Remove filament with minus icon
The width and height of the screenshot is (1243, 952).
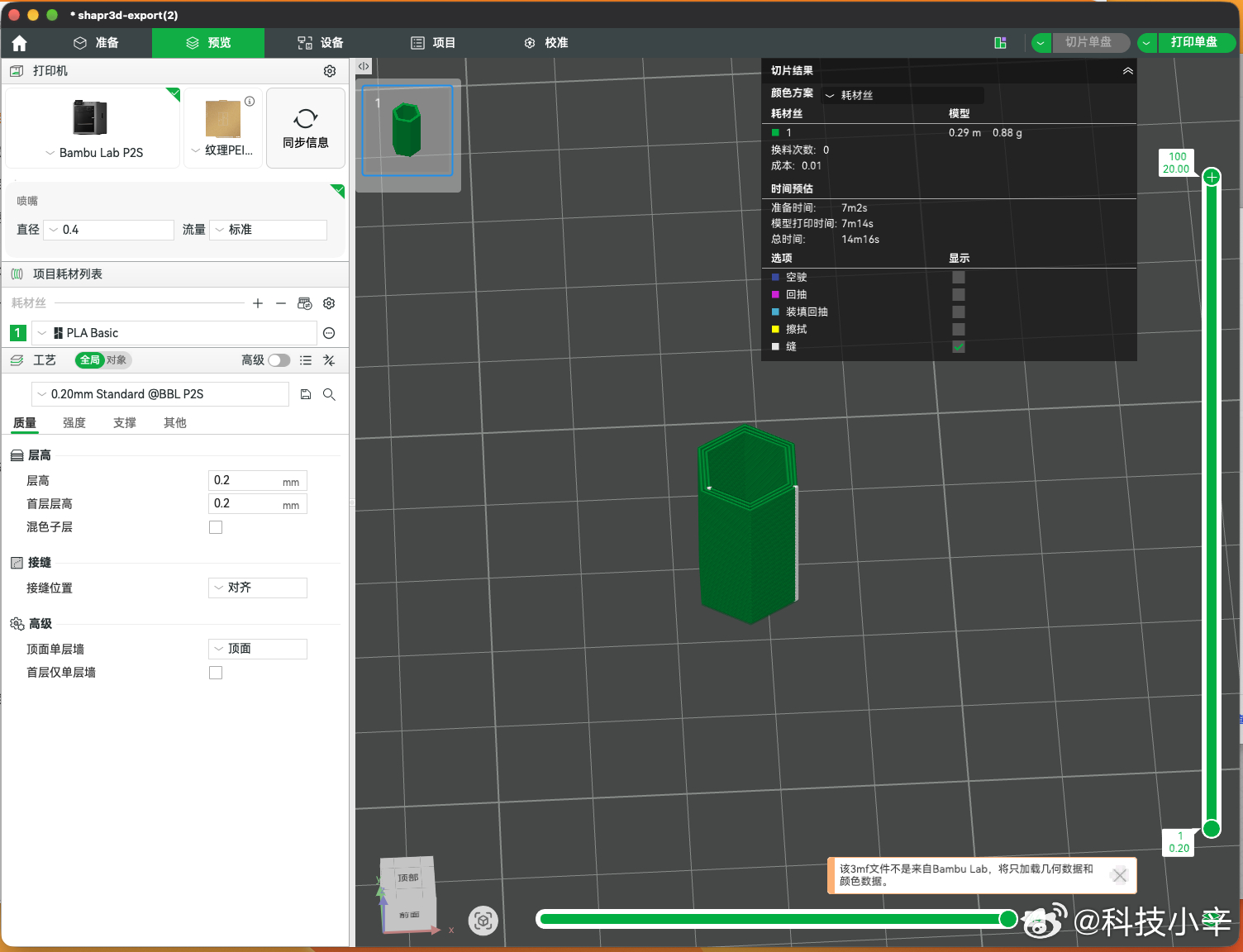[281, 303]
